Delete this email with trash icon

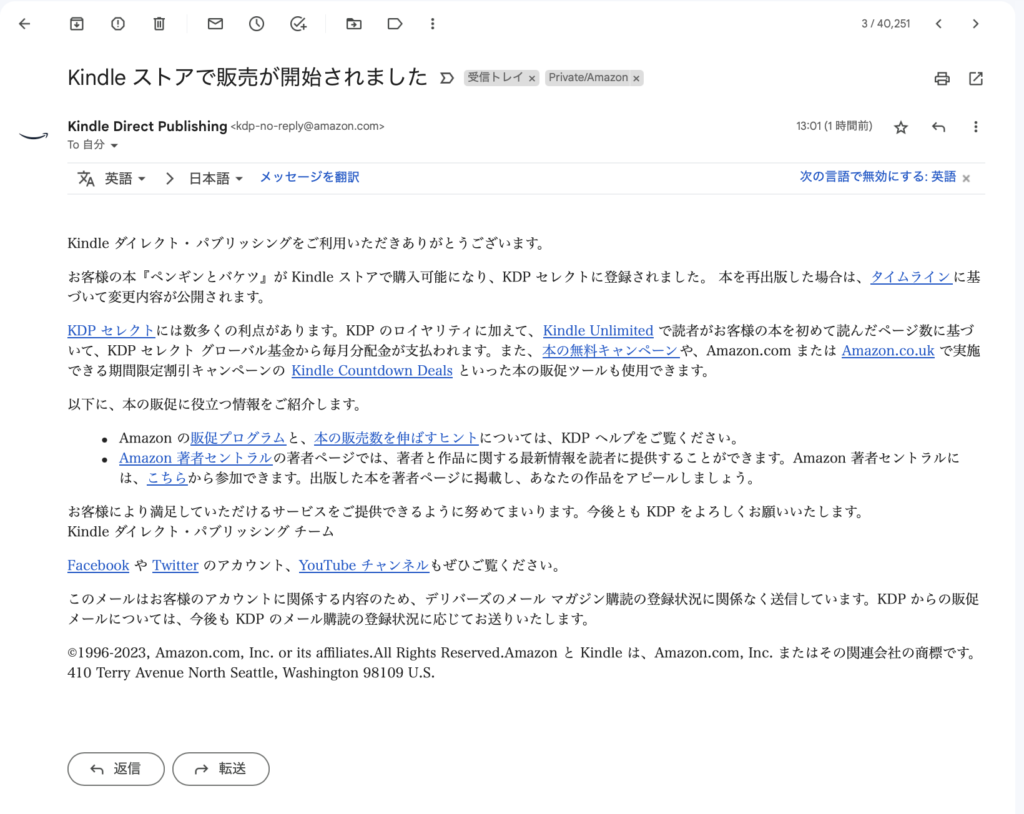click(159, 24)
